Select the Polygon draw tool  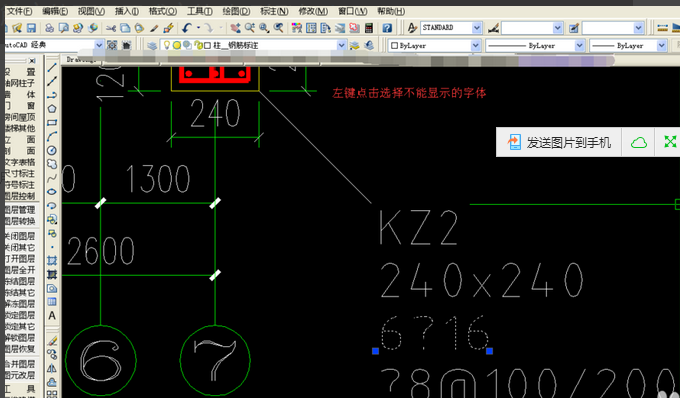point(52,108)
